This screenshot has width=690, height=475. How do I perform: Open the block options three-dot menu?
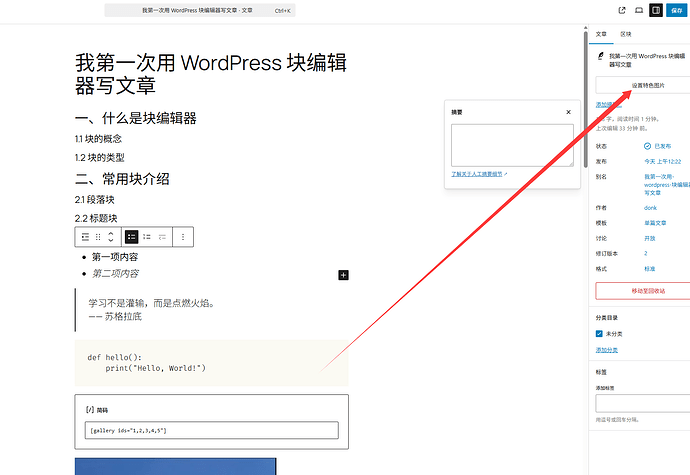click(x=183, y=237)
